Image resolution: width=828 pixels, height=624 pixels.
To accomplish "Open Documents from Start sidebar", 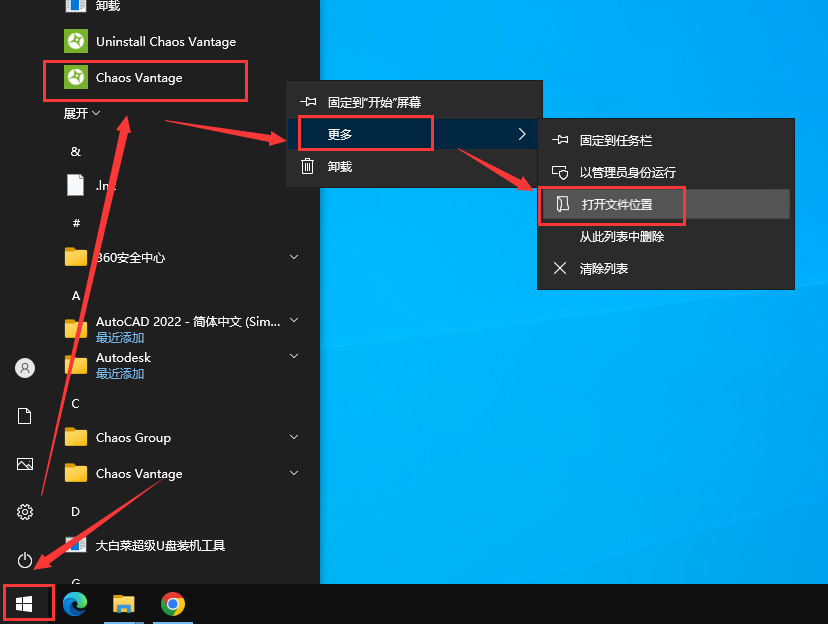I will click(25, 416).
